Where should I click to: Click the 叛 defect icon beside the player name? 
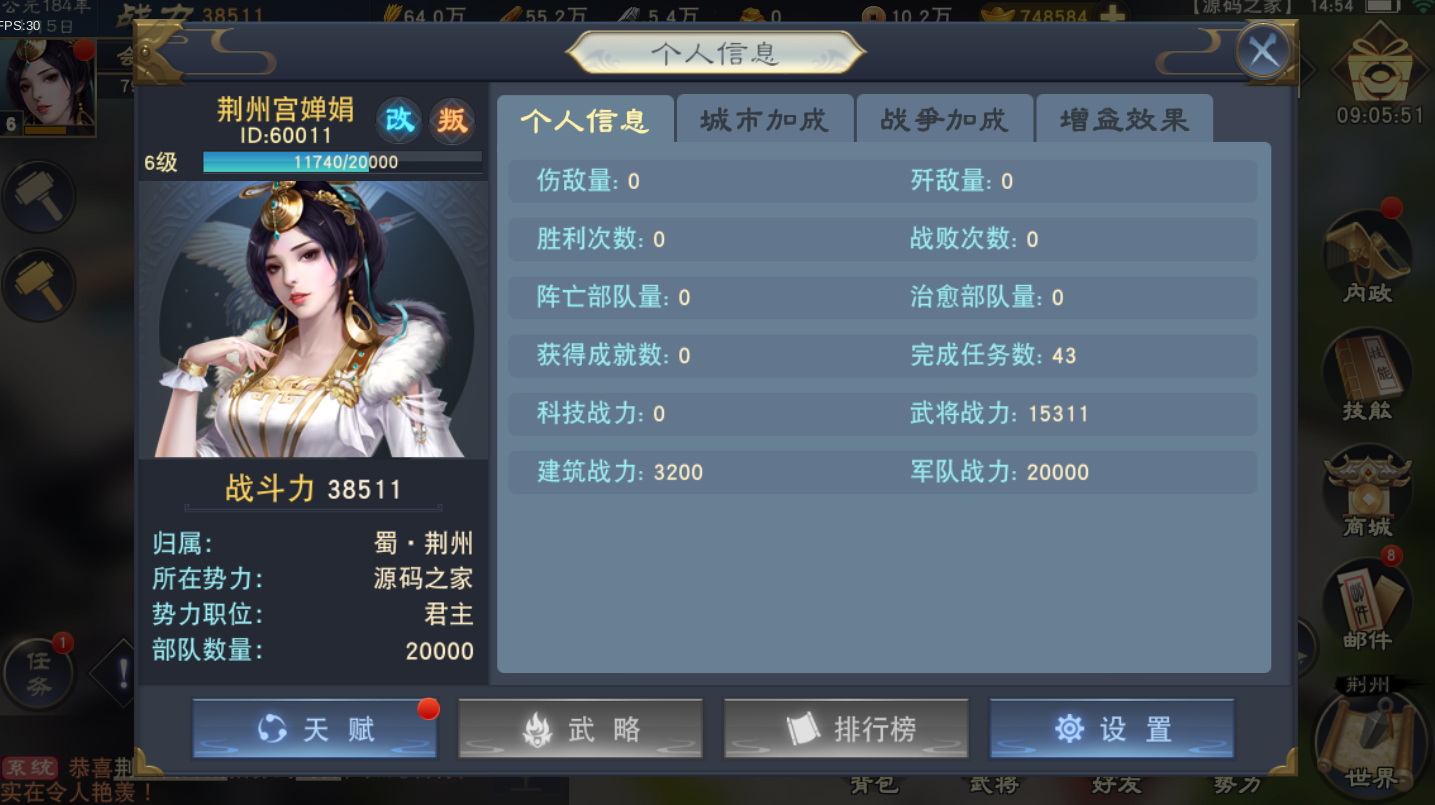tap(451, 120)
